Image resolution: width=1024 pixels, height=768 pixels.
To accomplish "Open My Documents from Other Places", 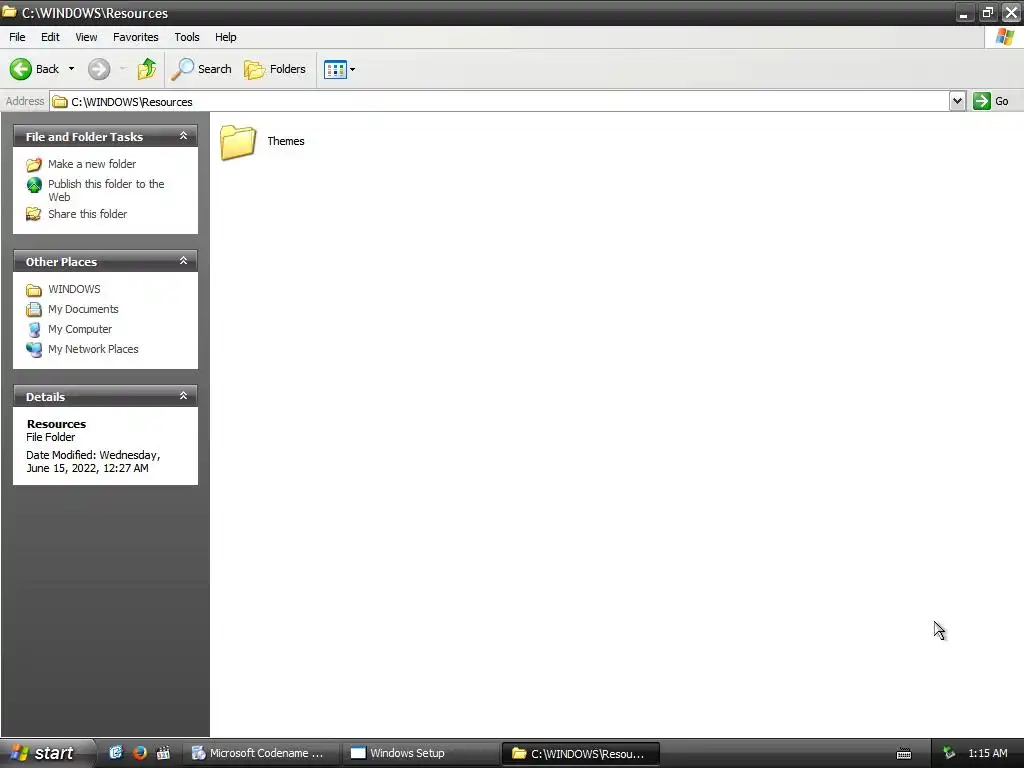I will coord(83,309).
